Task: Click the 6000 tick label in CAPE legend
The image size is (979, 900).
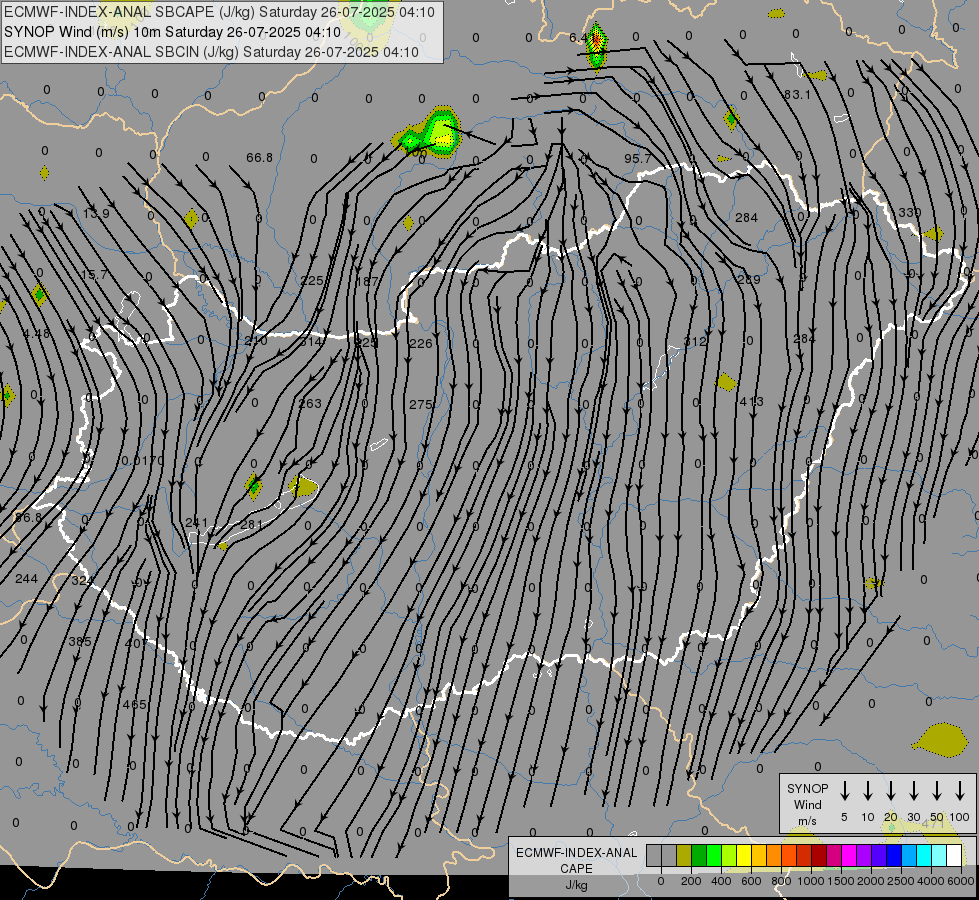Action: [x=960, y=881]
